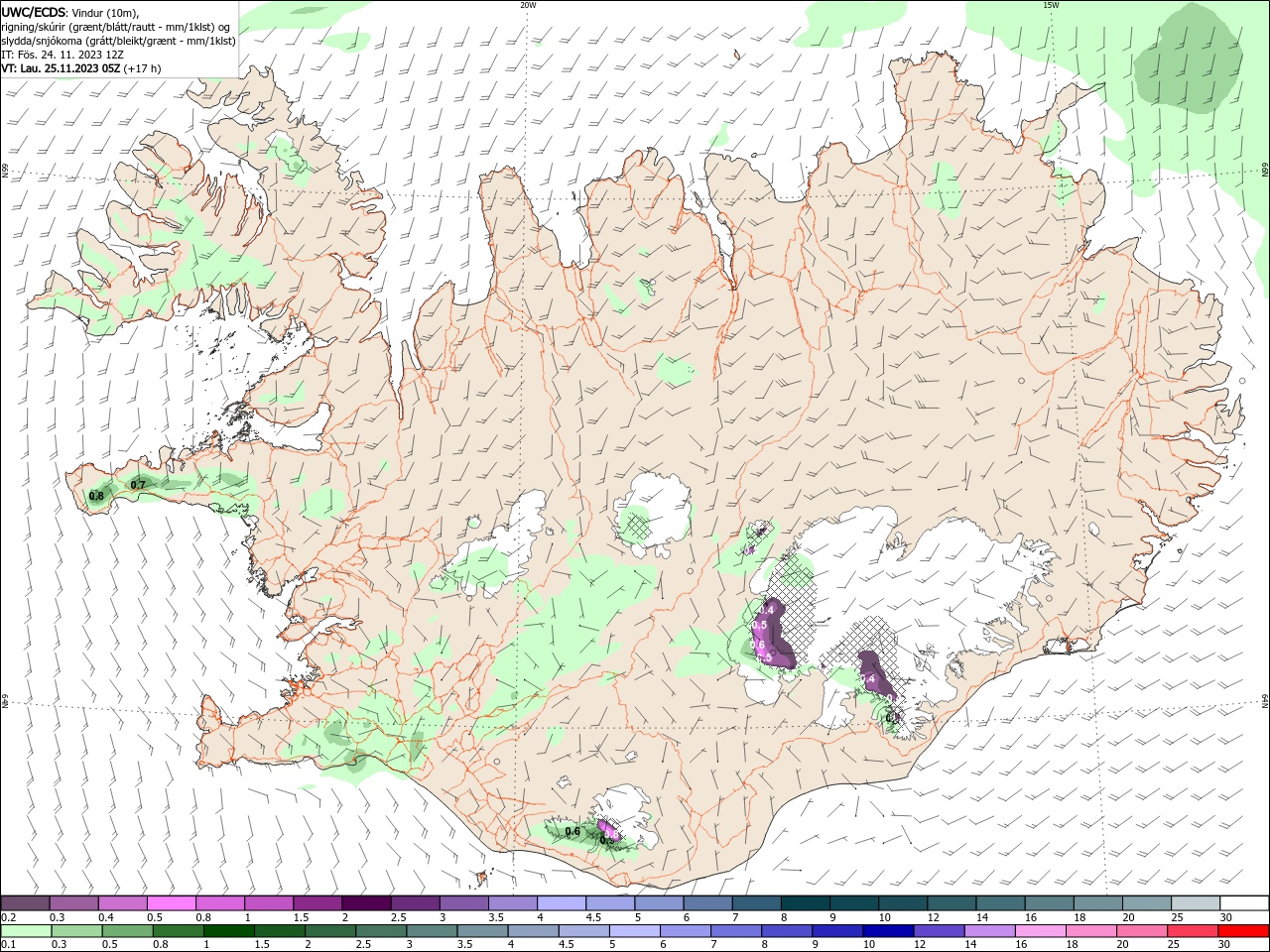
Task: Click the '0.1' label in the bottom legend row
Action: pyautogui.click(x=8, y=945)
